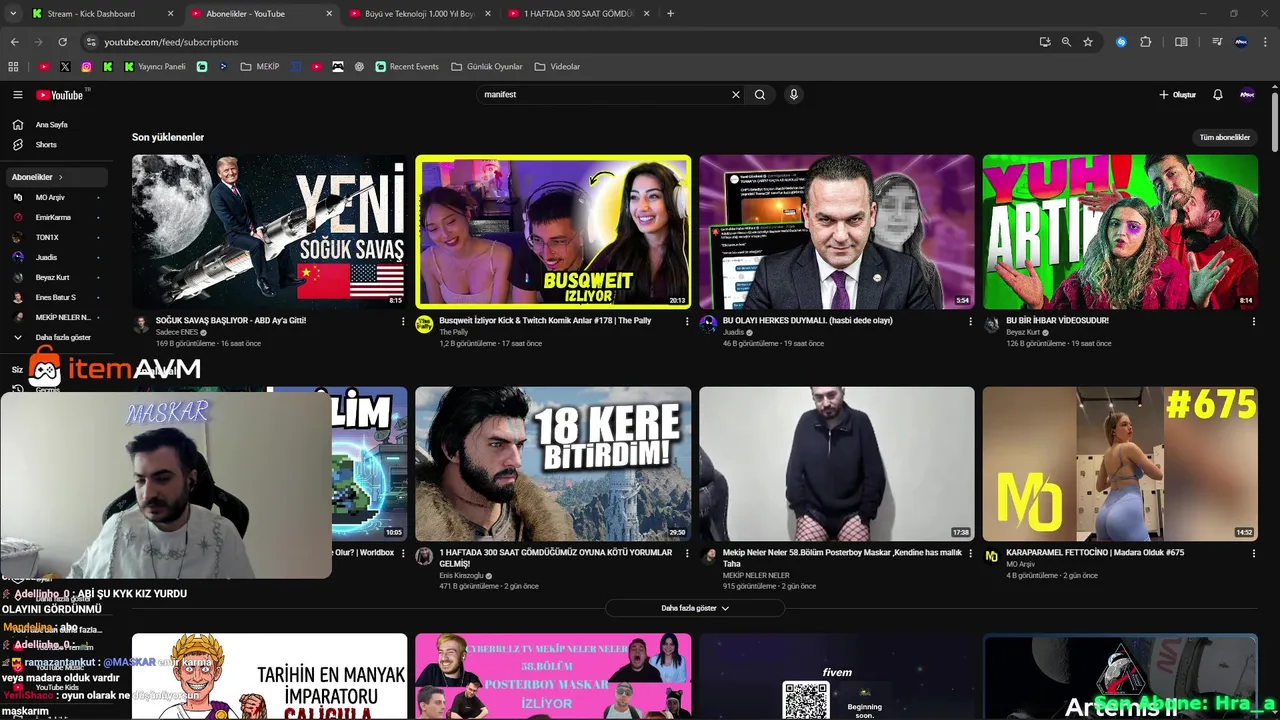Click the page vertical scrollbar

[1275, 122]
